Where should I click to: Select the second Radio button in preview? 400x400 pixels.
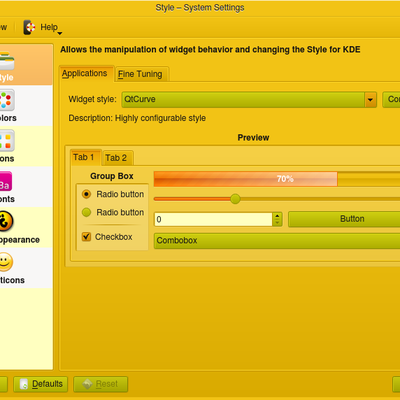pyautogui.click(x=86, y=212)
